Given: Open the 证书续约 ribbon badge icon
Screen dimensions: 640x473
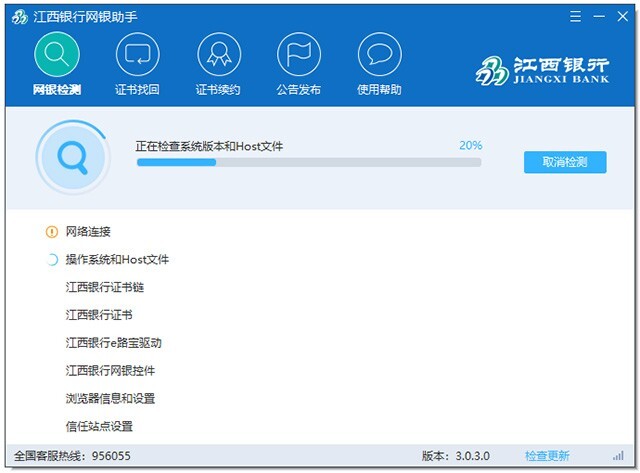Looking at the screenshot, I should tap(219, 54).
